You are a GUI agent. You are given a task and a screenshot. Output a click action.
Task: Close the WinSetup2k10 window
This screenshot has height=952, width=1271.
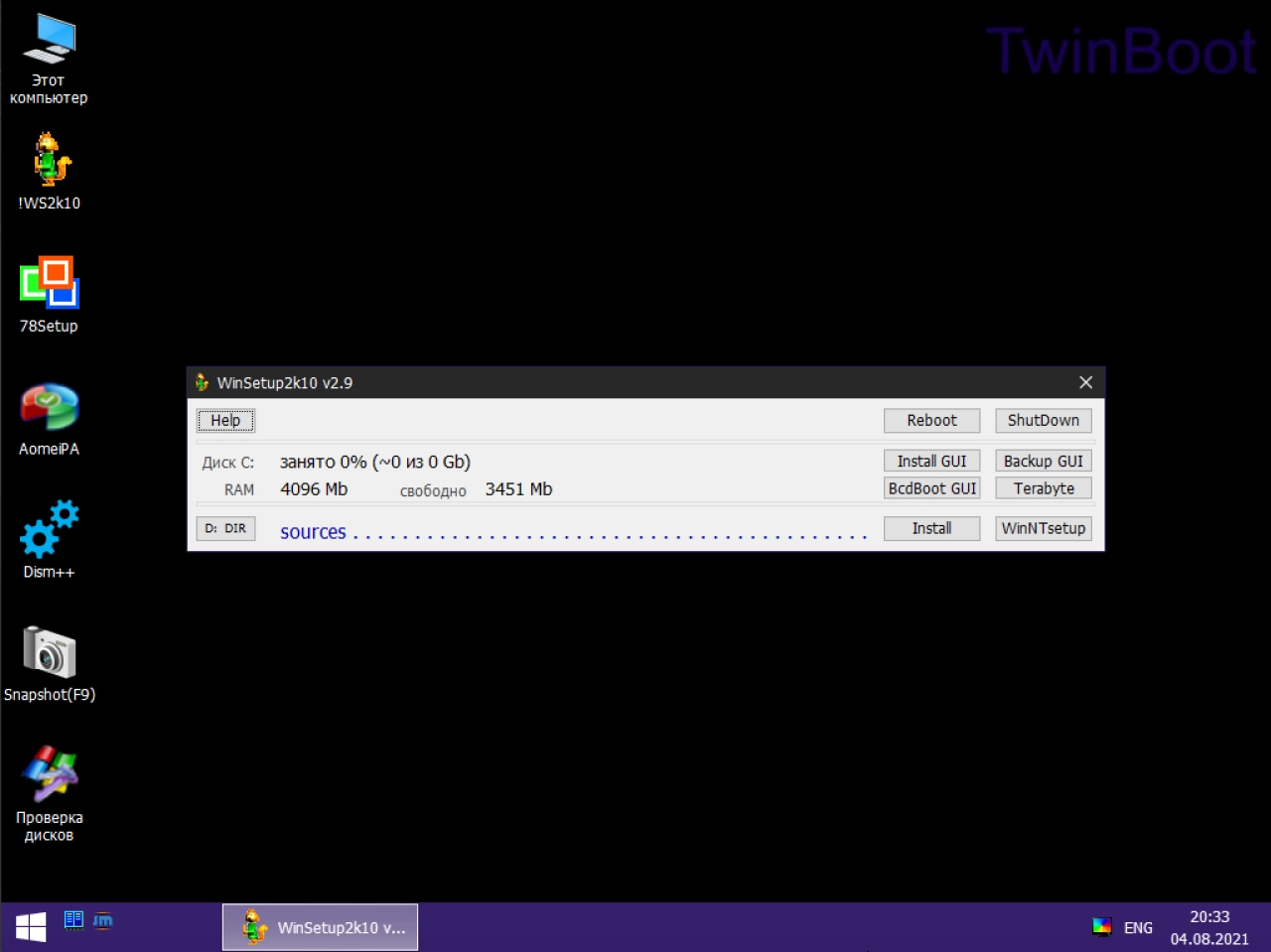click(x=1085, y=382)
